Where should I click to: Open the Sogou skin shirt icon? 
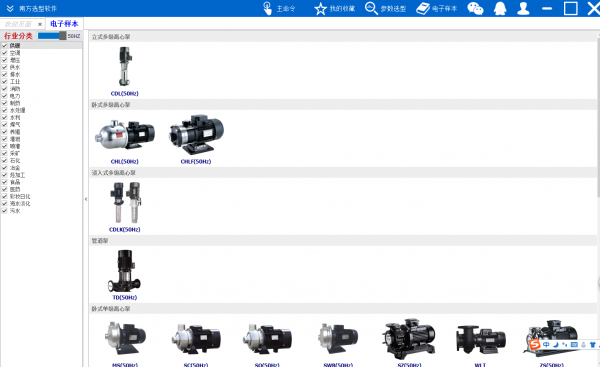592,345
